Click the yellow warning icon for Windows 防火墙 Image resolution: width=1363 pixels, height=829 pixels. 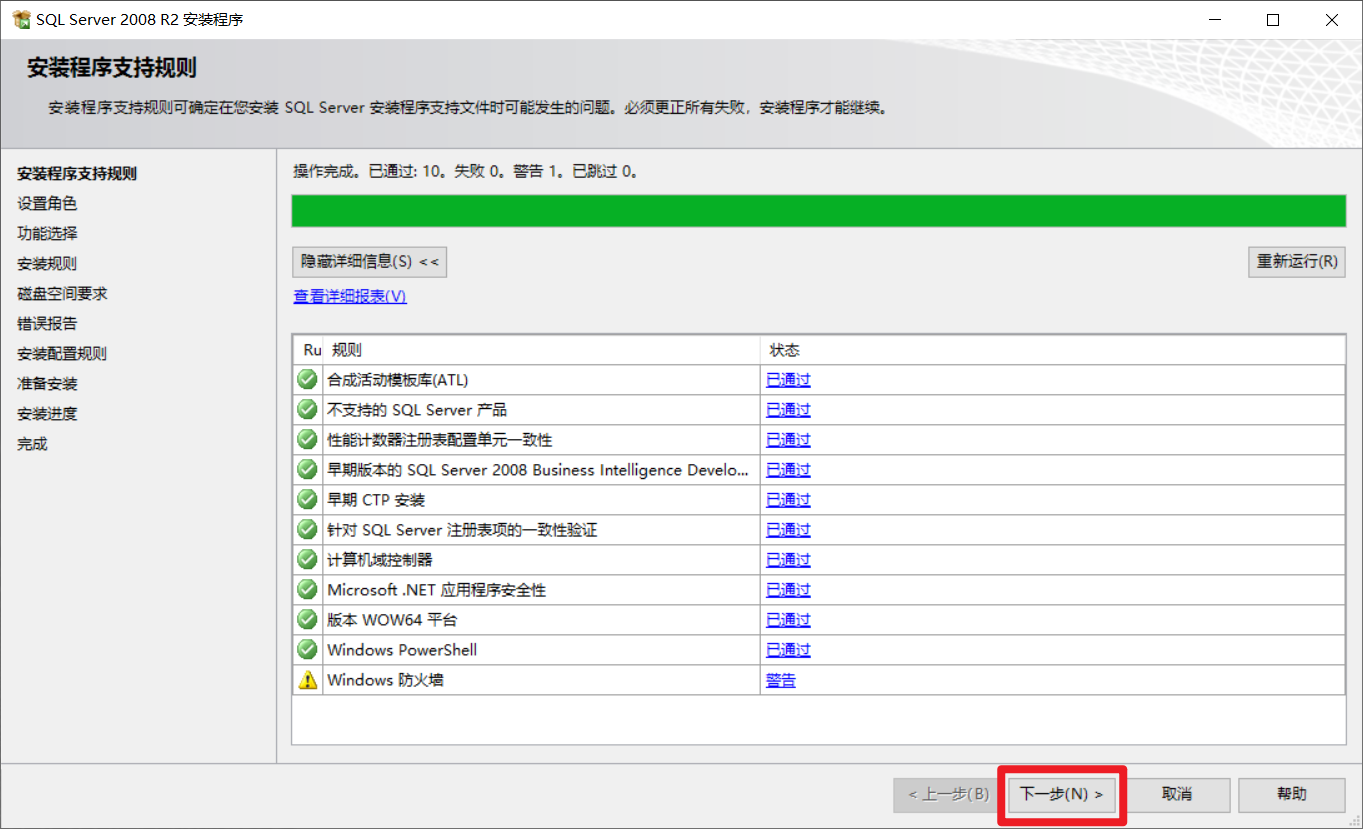(x=307, y=680)
